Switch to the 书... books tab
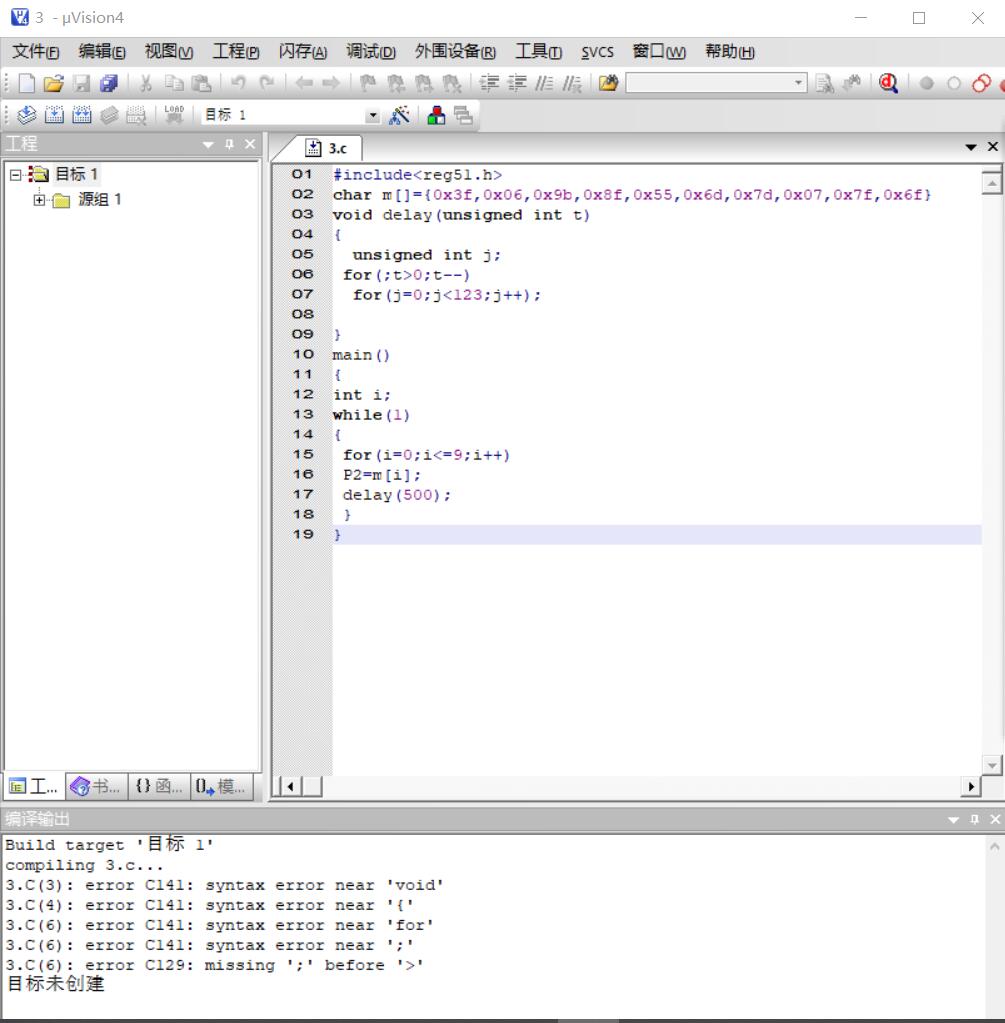This screenshot has width=1005, height=1023. (96, 786)
